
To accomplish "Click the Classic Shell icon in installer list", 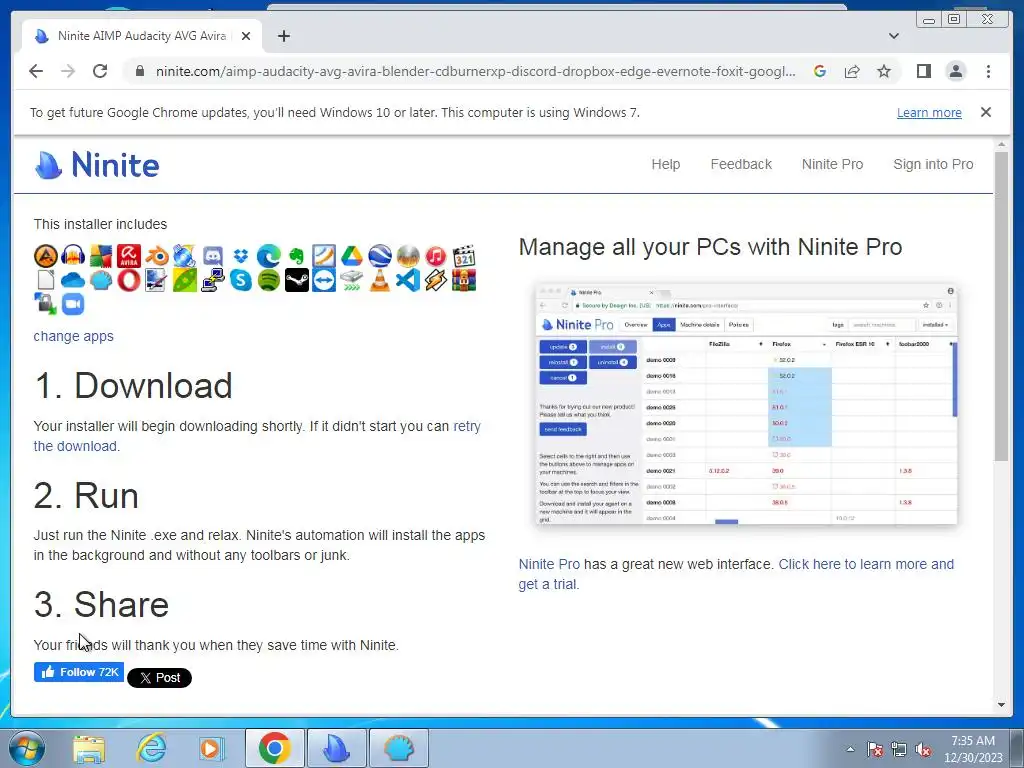I will [101, 280].
